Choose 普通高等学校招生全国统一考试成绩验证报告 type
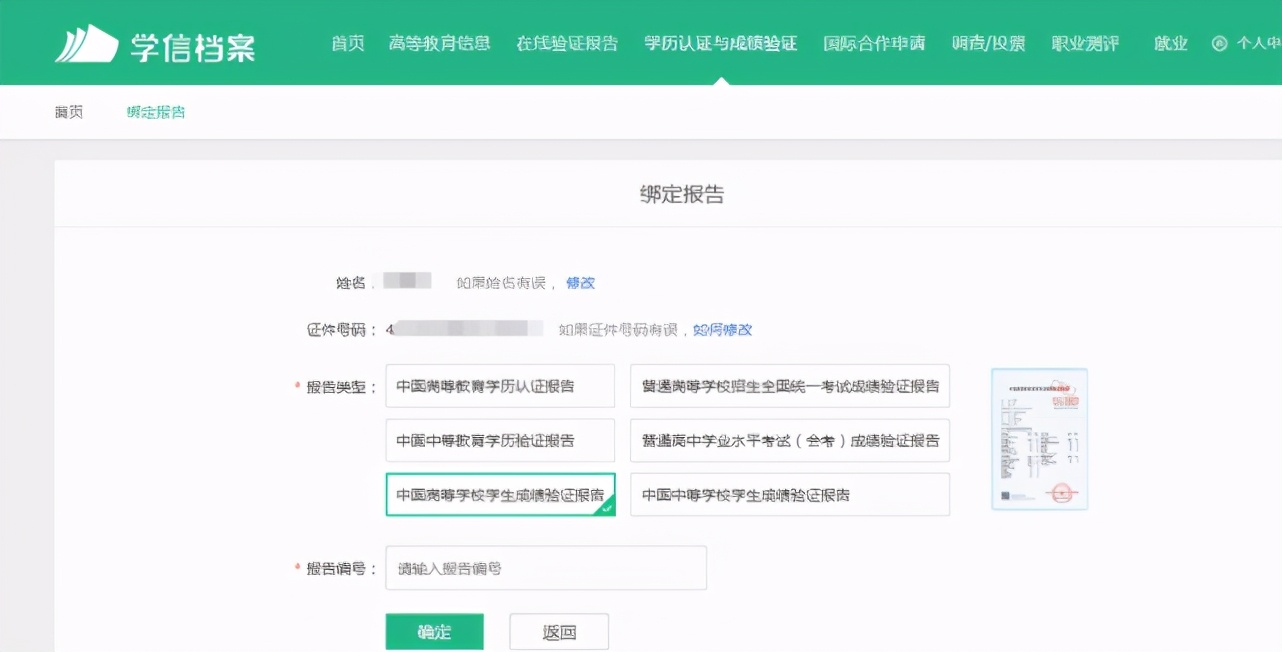 point(789,386)
